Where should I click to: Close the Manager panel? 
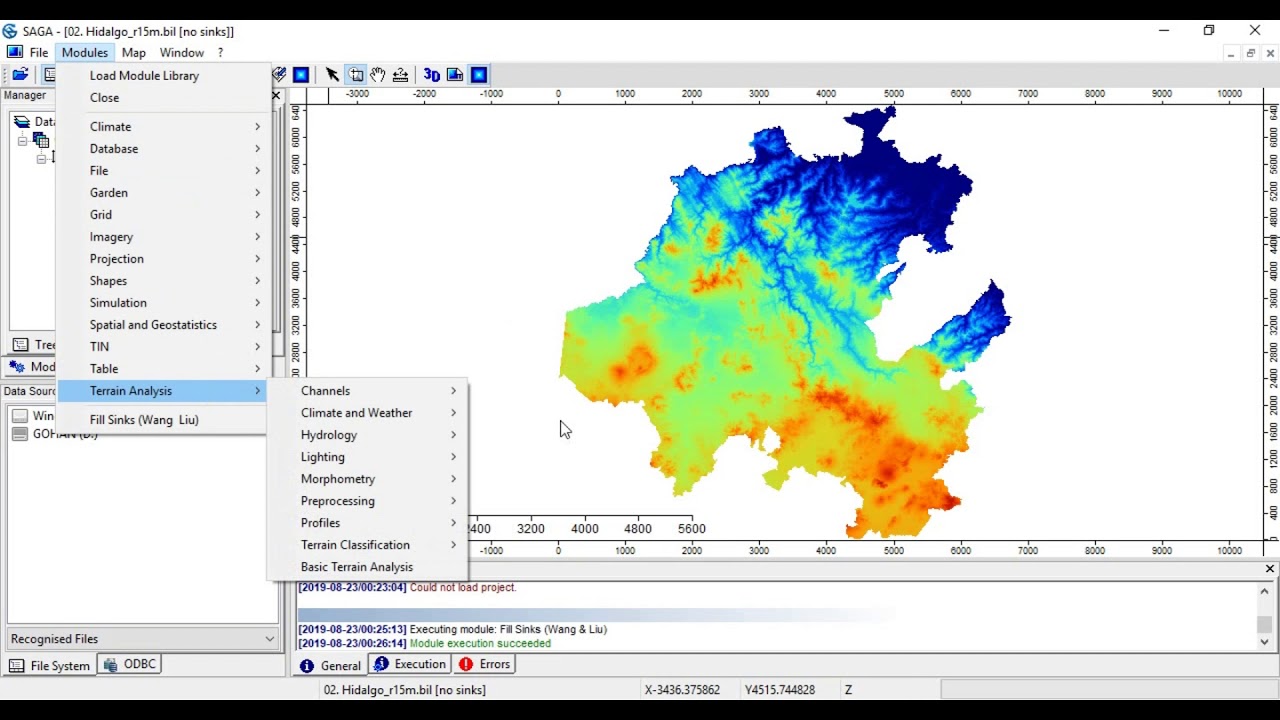coord(276,96)
